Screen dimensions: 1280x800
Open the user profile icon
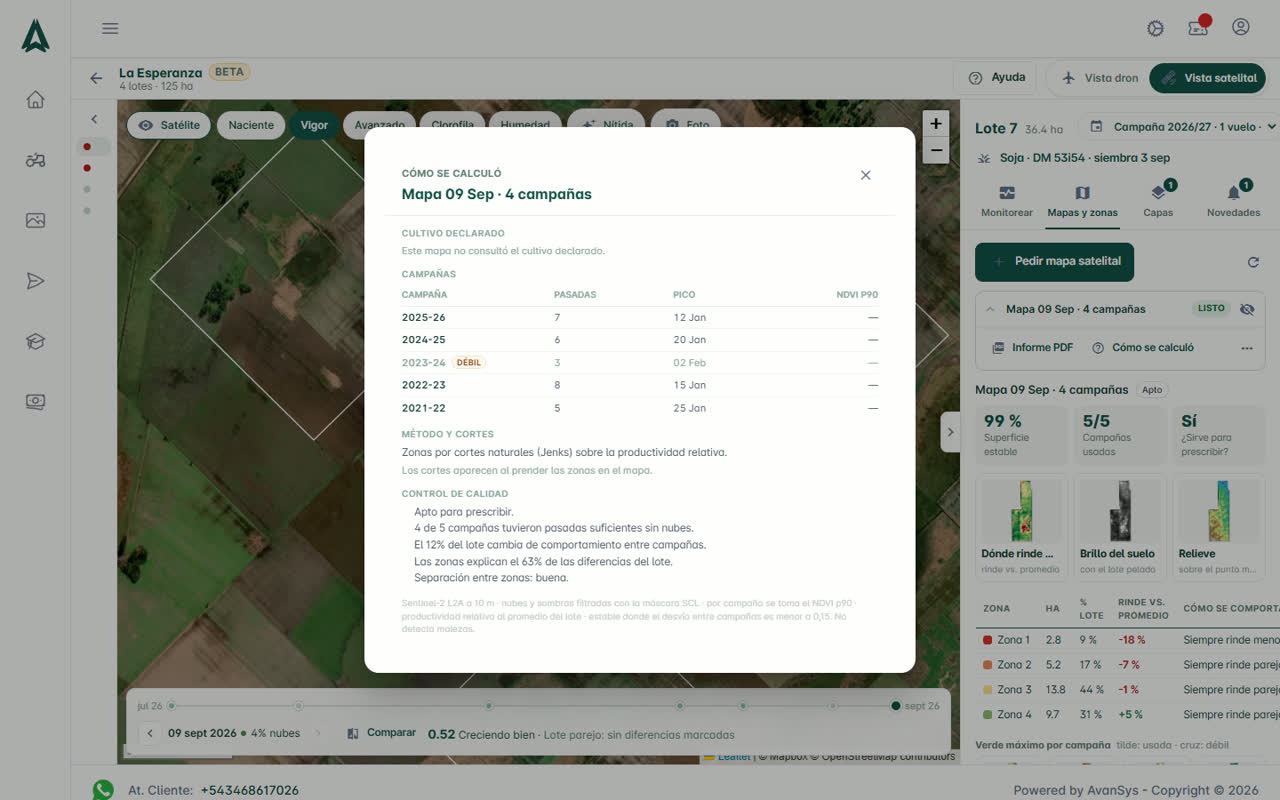[1241, 27]
